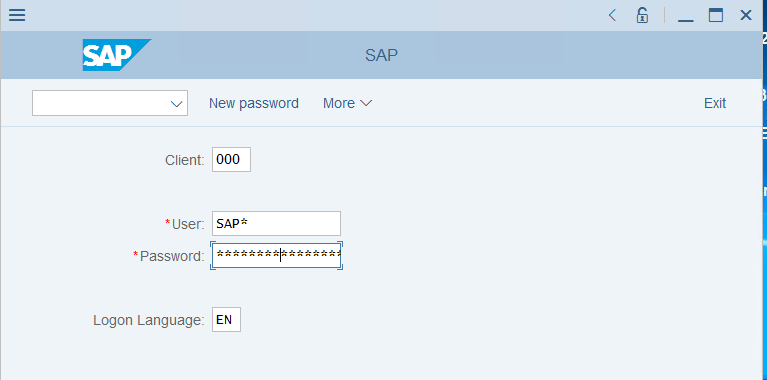The image size is (767, 380).
Task: Click the Client label
Action: tap(184, 160)
